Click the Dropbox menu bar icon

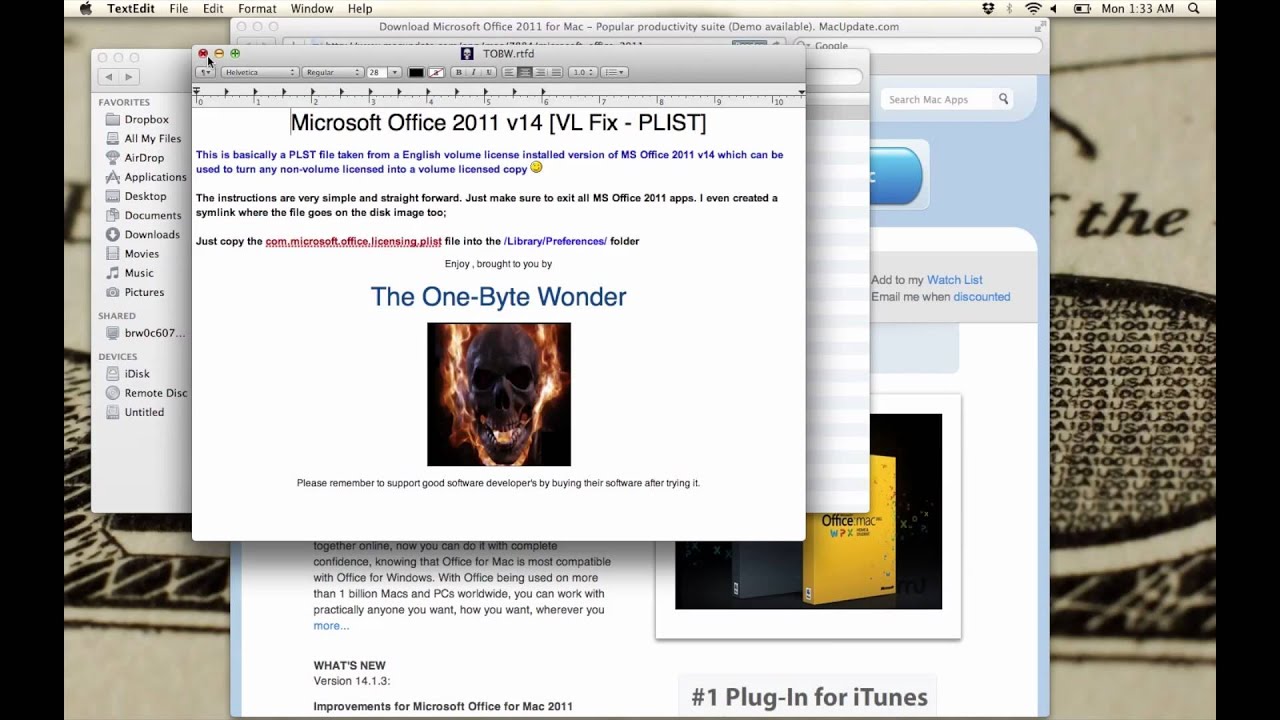click(x=988, y=9)
